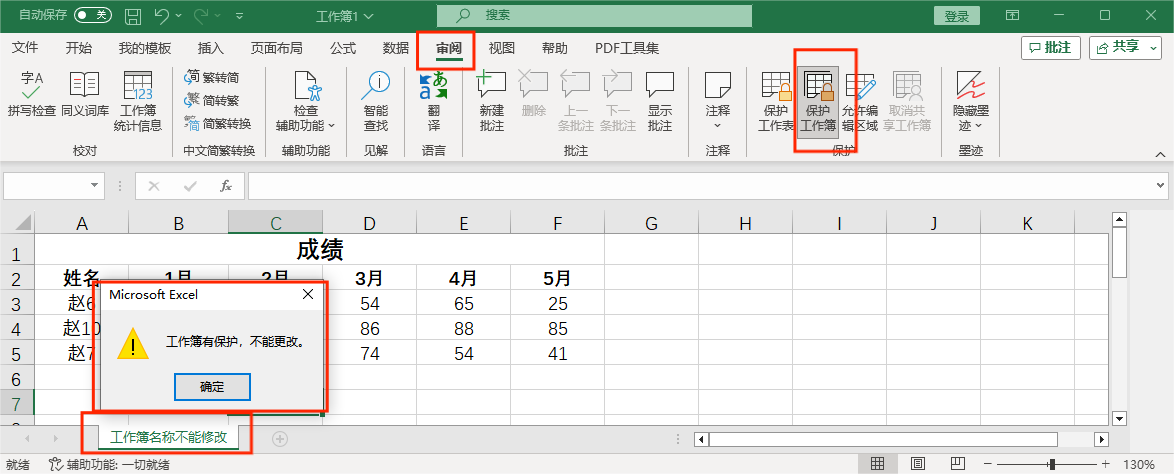Switch to Page Layout view icon
This screenshot has width=1174, height=474.
919,464
